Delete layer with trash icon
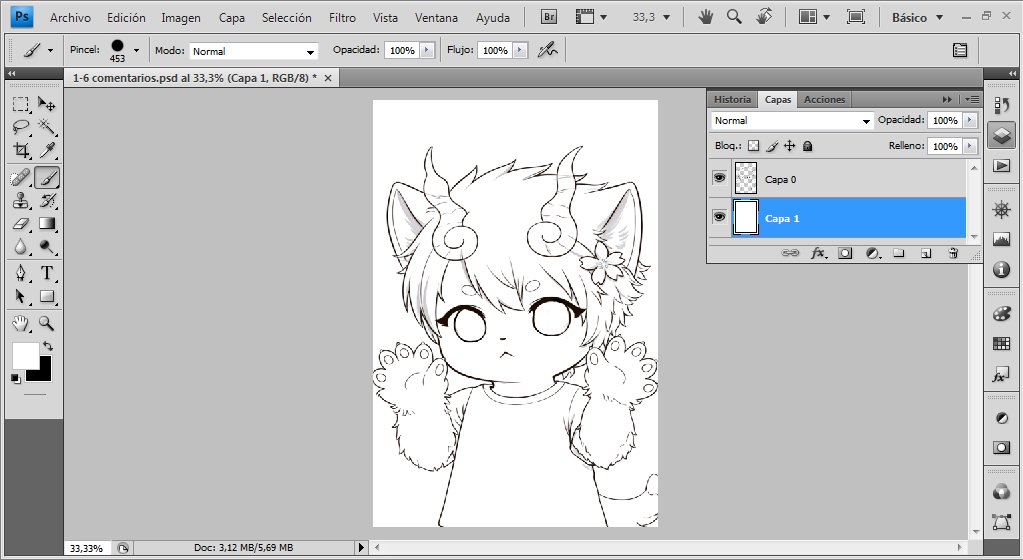Image resolution: width=1023 pixels, height=560 pixels. pos(953,253)
